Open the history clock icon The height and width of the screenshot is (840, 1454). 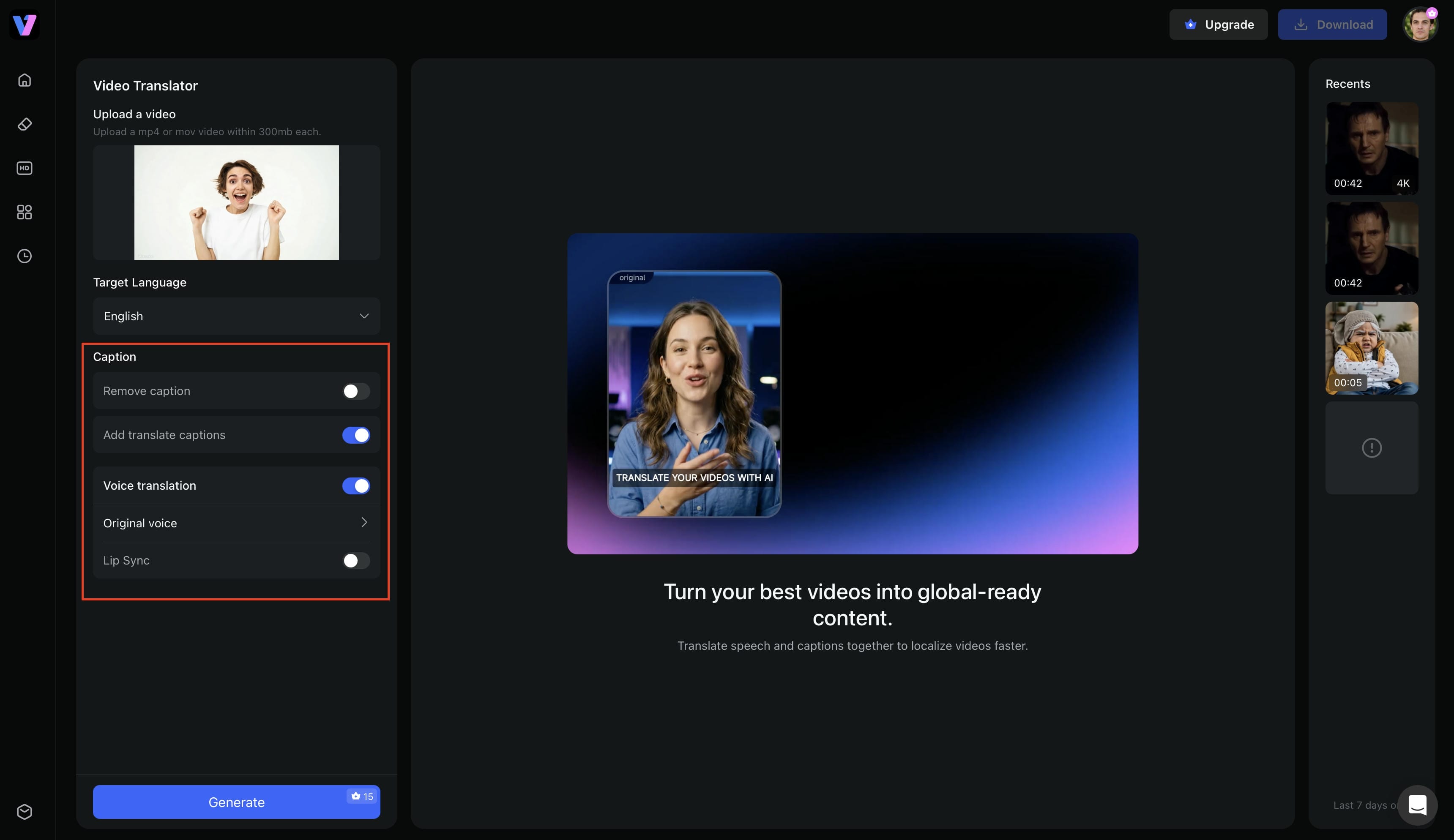pos(24,256)
